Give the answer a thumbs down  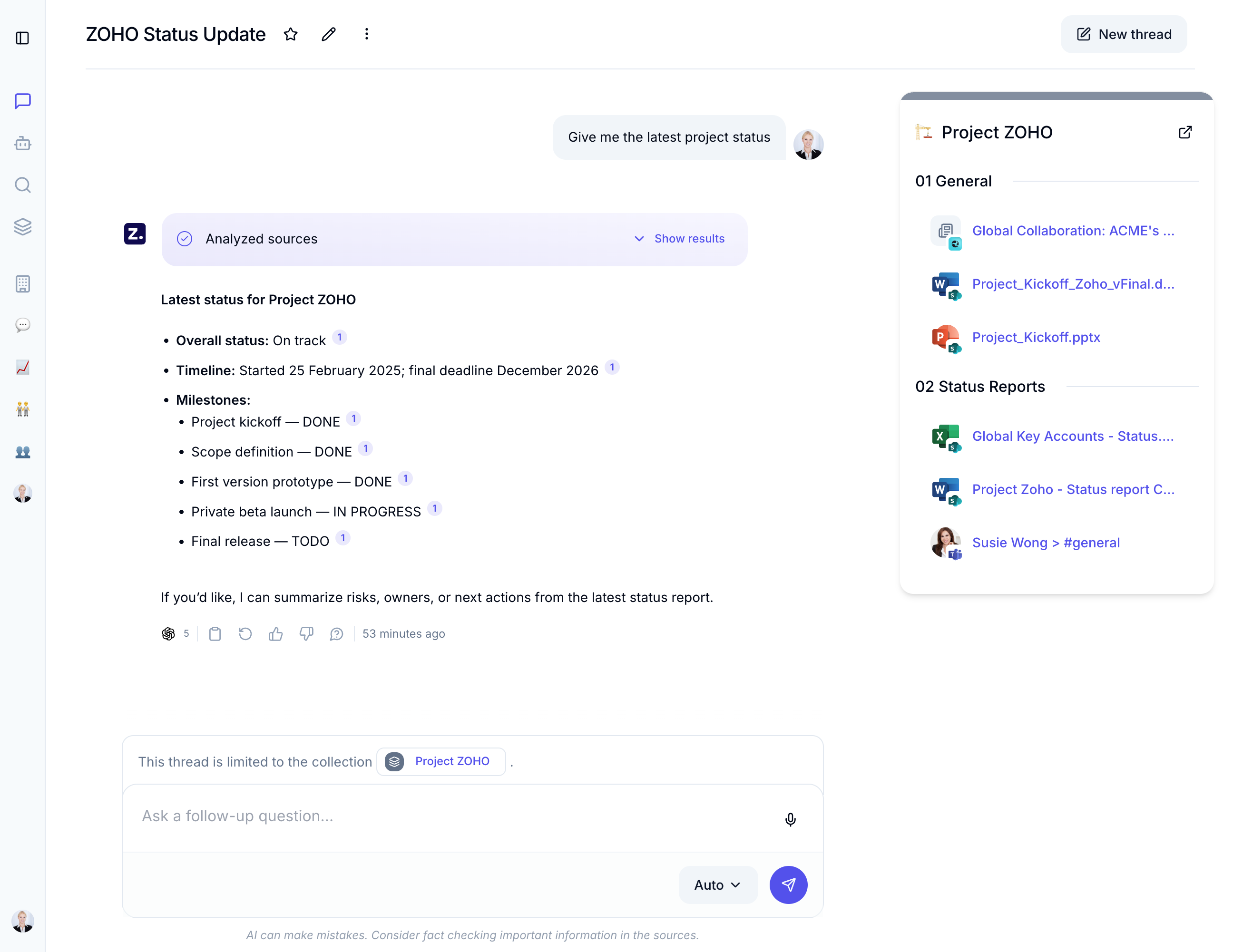point(306,634)
